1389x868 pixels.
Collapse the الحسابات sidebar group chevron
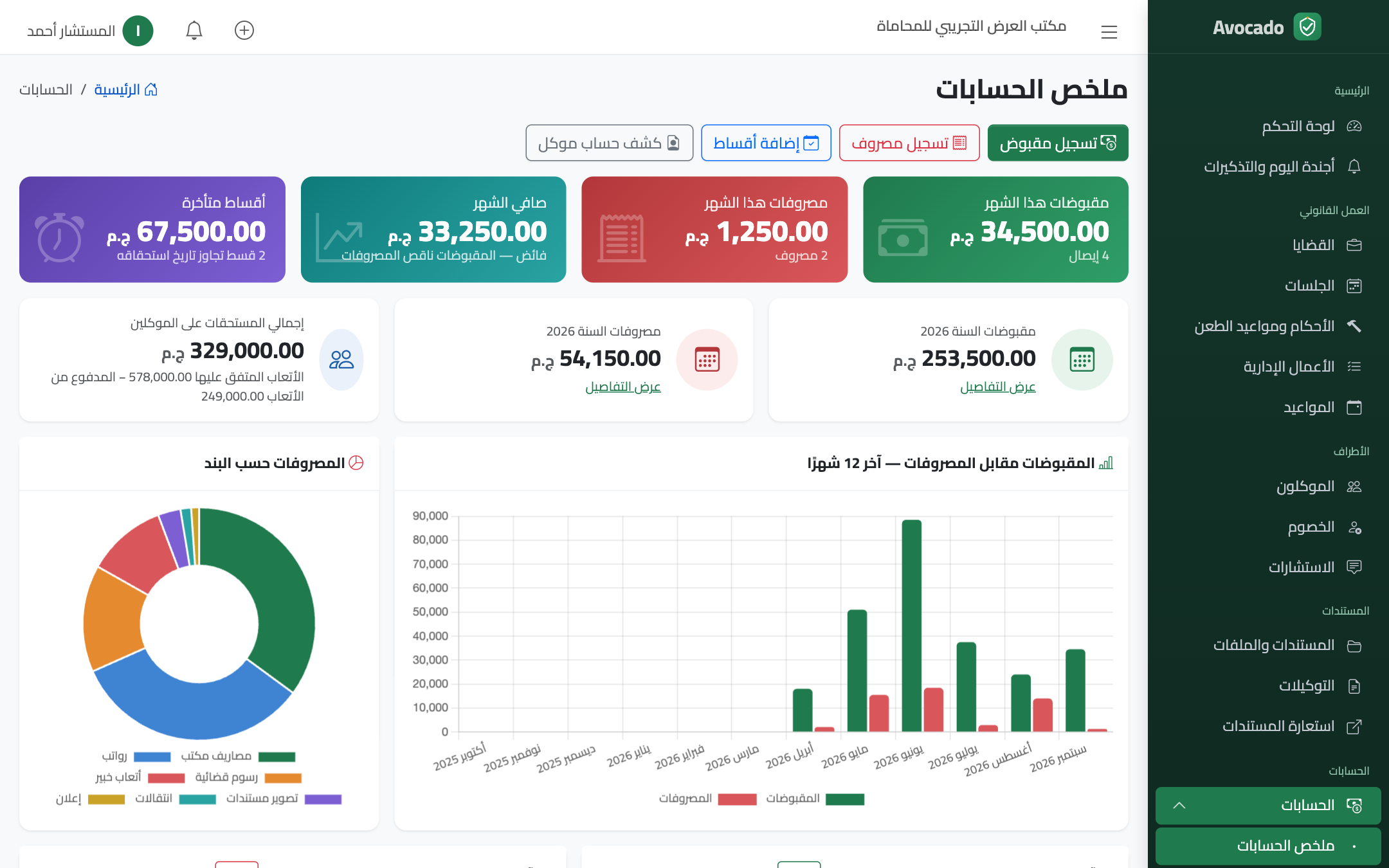coord(1179,806)
